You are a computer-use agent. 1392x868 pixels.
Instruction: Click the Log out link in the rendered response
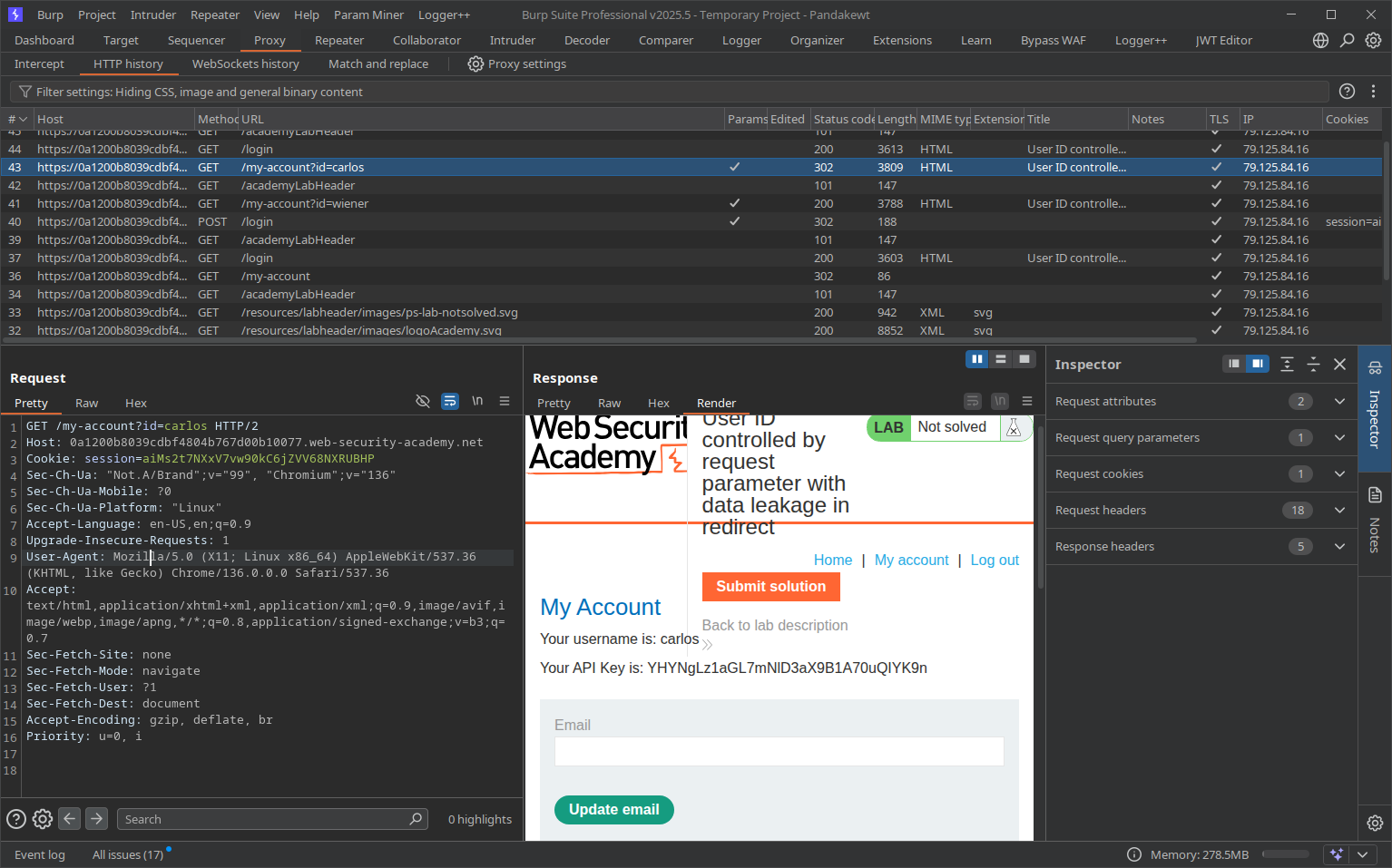(995, 560)
